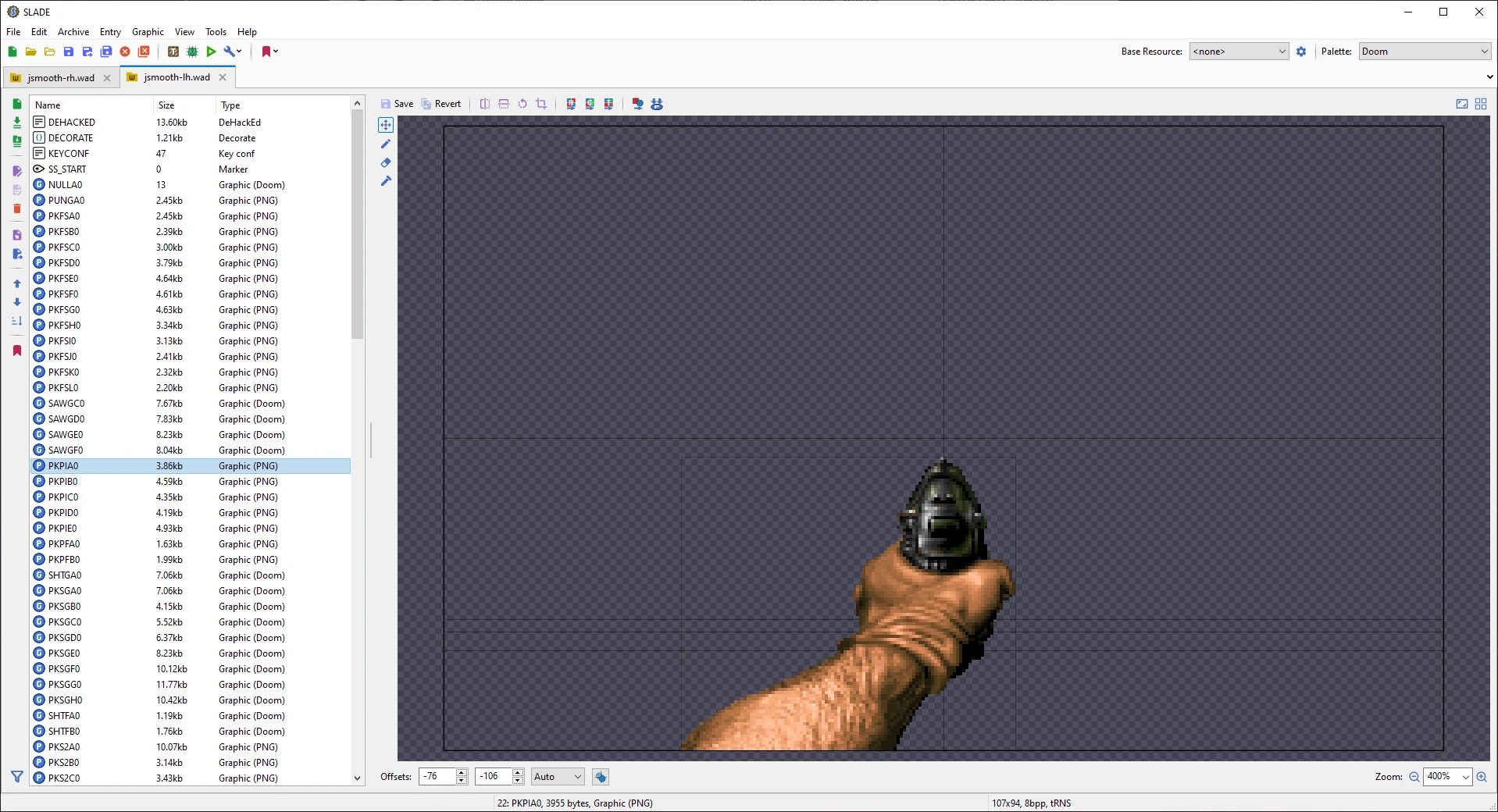Open the offset type Auto dropdown
Image resolution: width=1498 pixels, height=812 pixels.
(558, 777)
